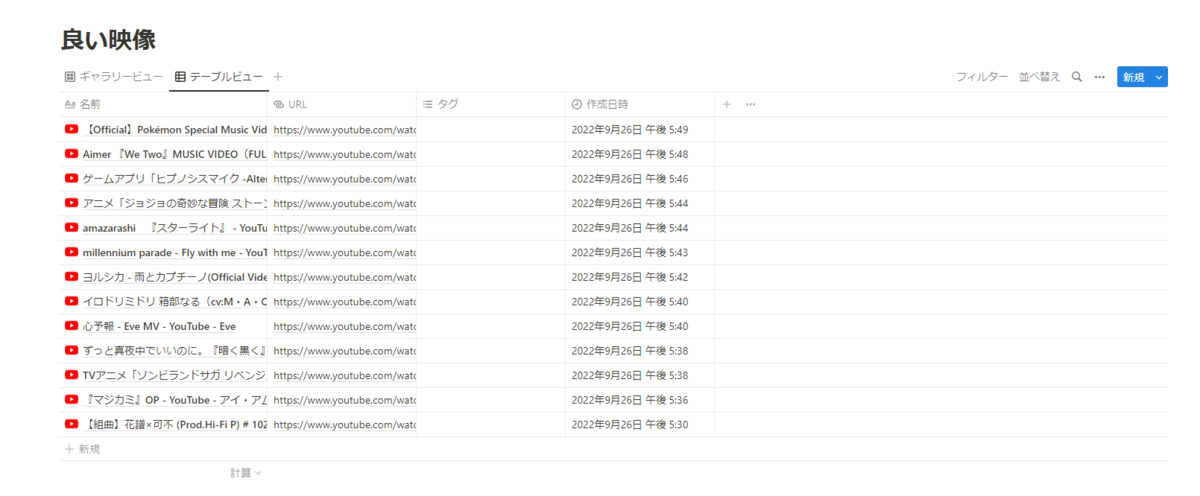The height and width of the screenshot is (496, 1200).
Task: Open page アニメ「ジョジョの奇妙な冒険
Action: point(175,203)
